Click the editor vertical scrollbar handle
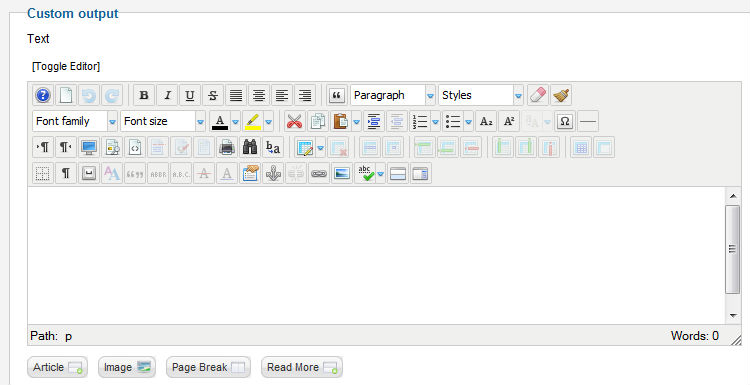Viewport: 750px width, 385px height. point(732,249)
